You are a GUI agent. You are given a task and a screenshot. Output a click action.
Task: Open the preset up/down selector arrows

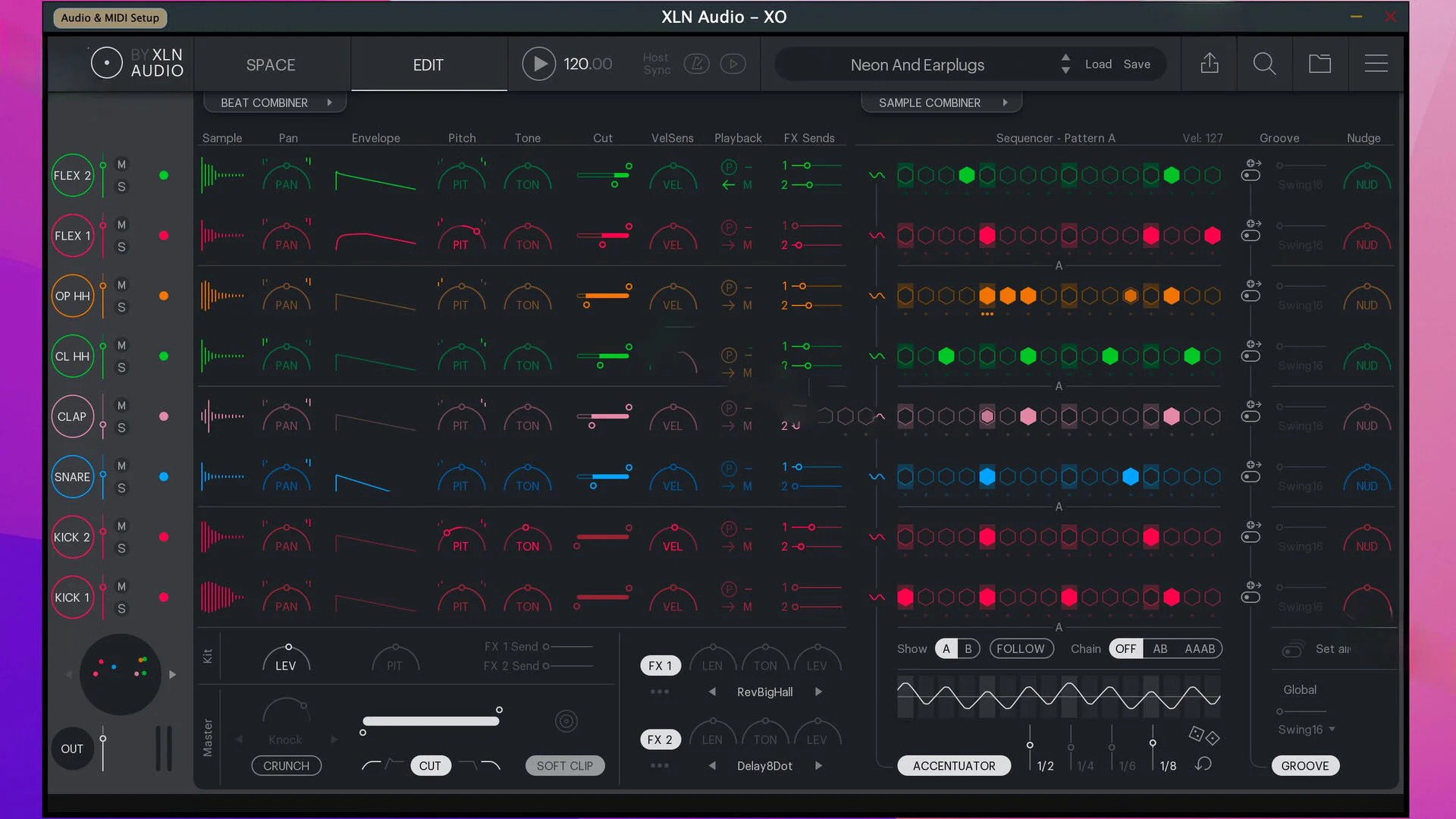click(x=1065, y=64)
